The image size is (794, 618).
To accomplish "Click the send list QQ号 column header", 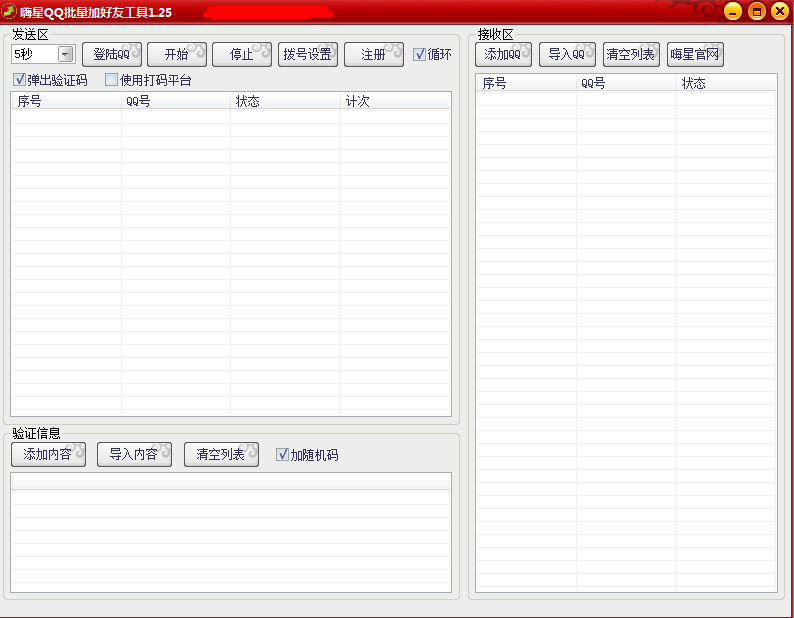I will point(176,101).
